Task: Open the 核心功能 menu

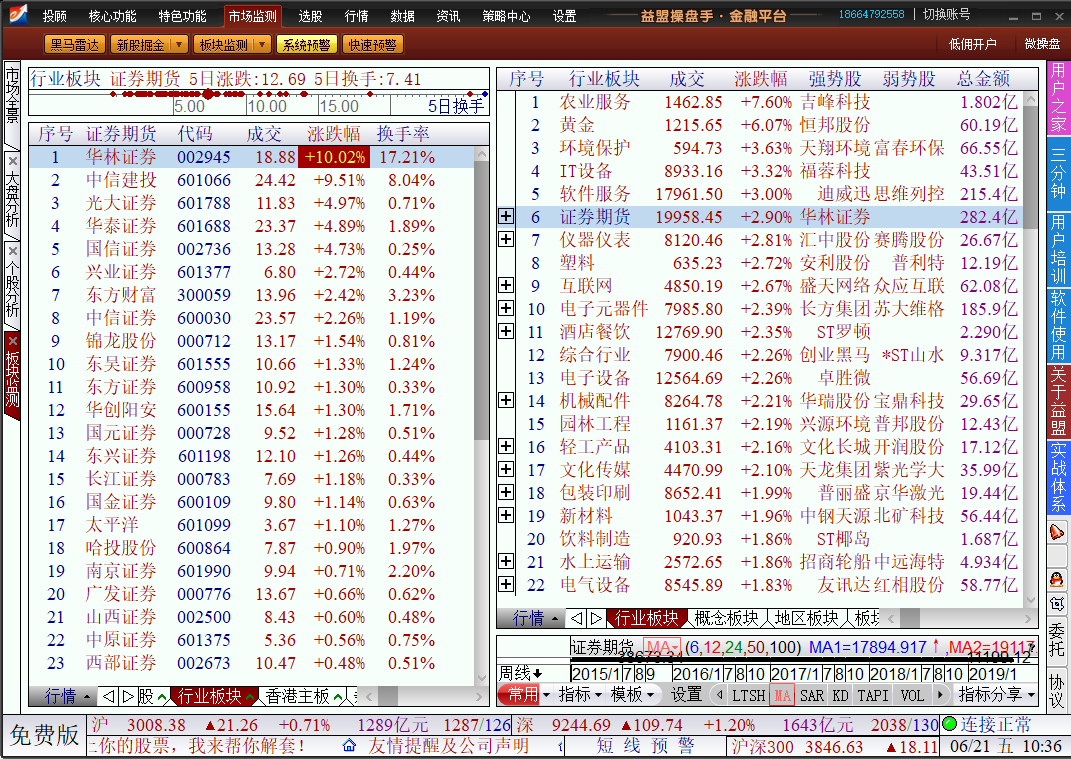Action: pyautogui.click(x=113, y=16)
